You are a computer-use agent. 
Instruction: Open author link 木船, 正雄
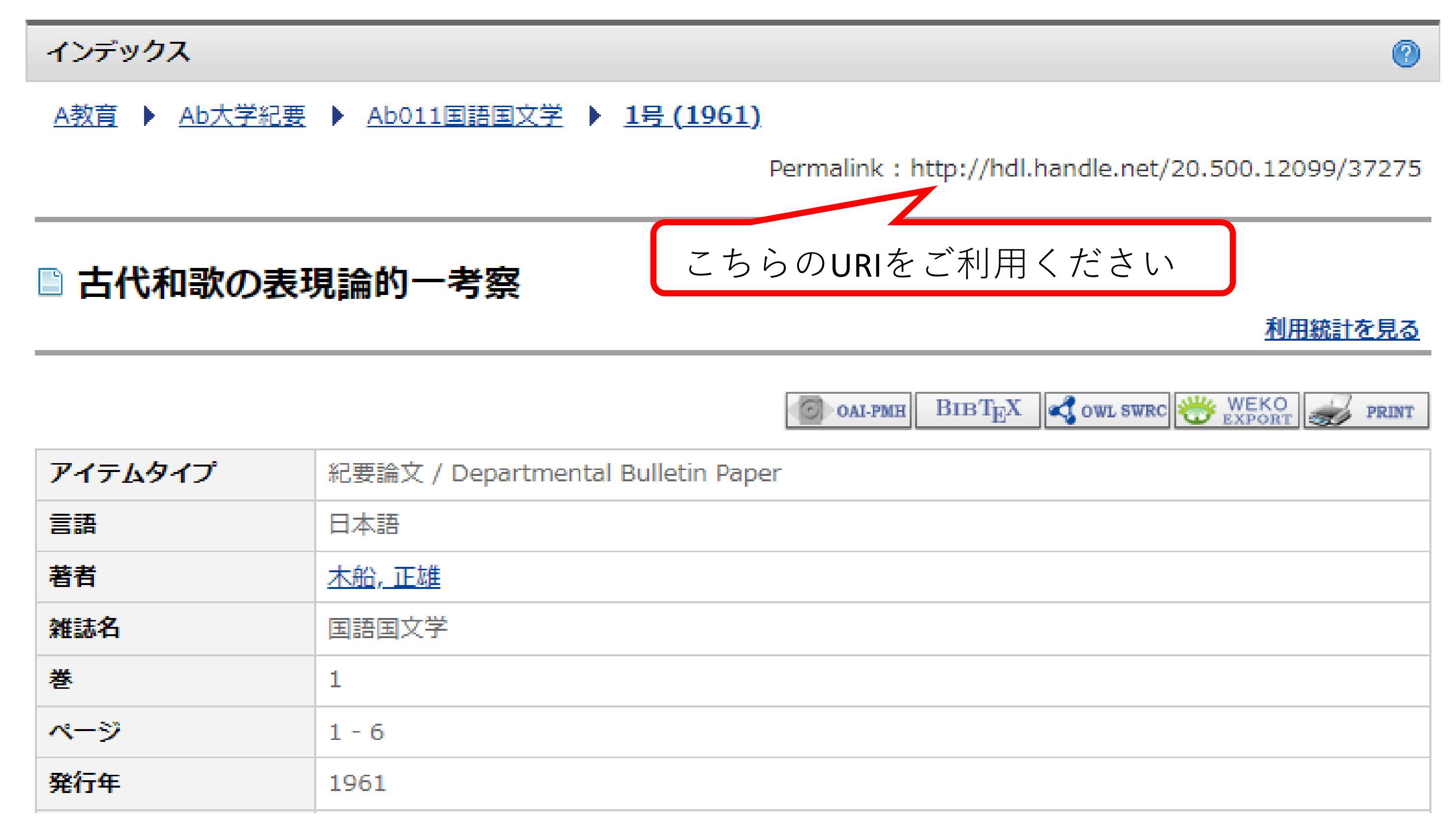(x=384, y=577)
